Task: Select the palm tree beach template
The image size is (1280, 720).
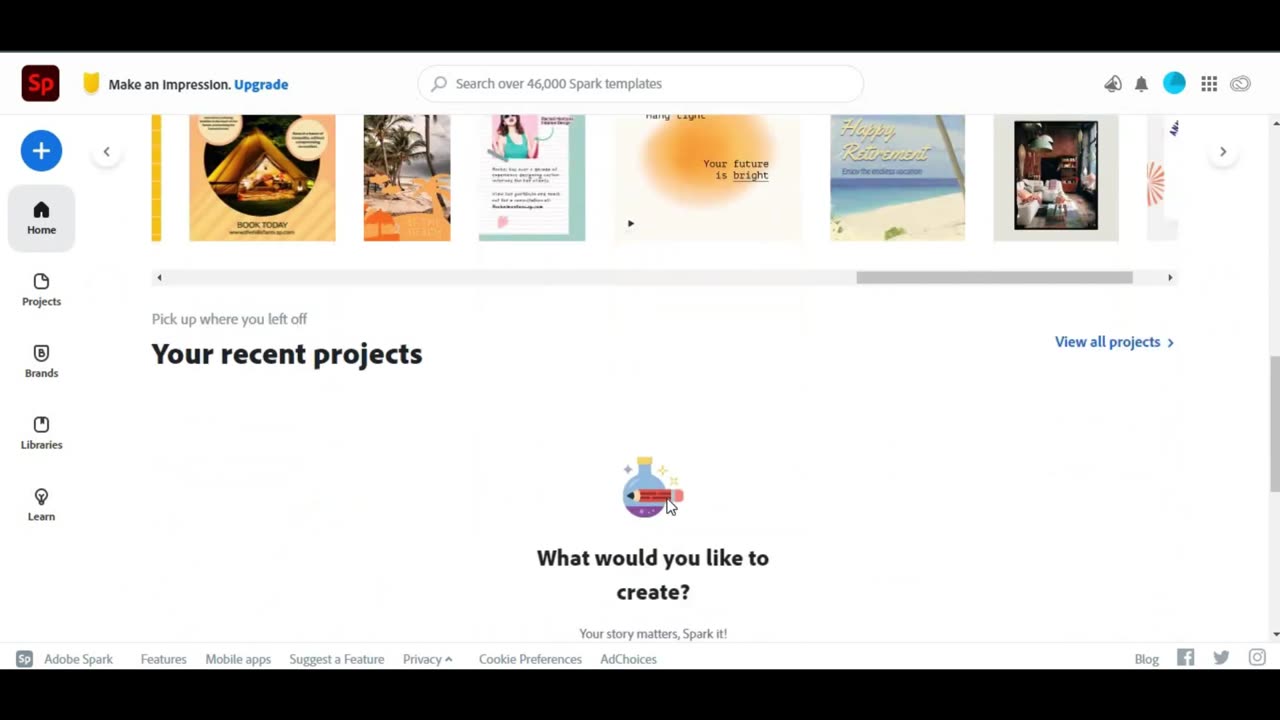Action: [x=407, y=178]
